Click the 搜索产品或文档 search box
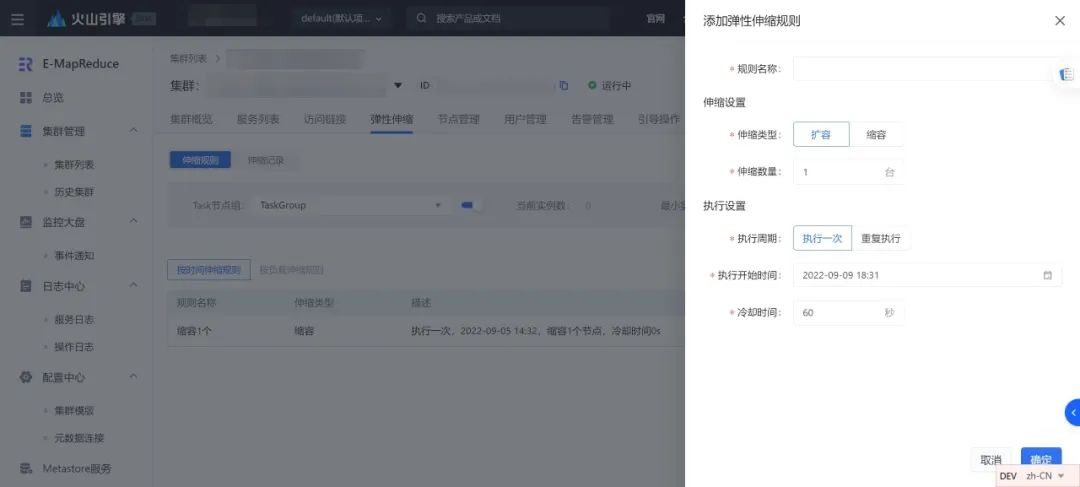1080x487 pixels. 508,19
